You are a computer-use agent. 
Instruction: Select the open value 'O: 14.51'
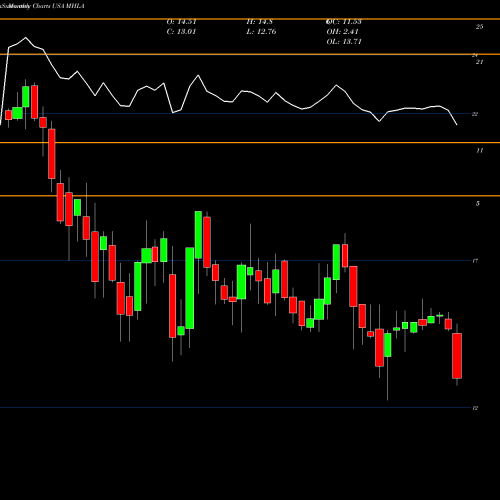tap(181, 22)
